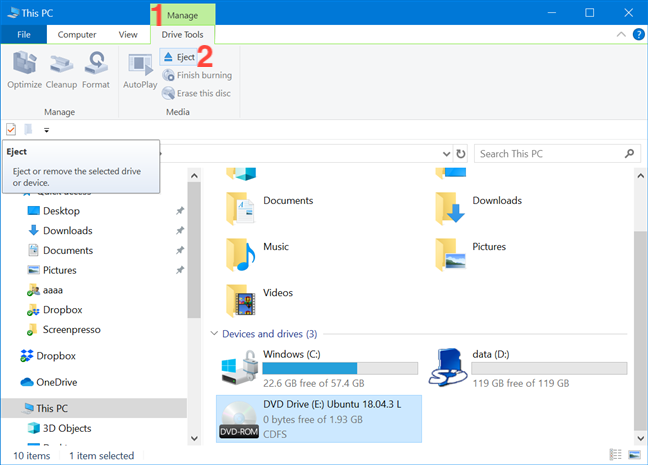The height and width of the screenshot is (465, 648).
Task: Open Help with the question mark icon
Action: point(638,34)
